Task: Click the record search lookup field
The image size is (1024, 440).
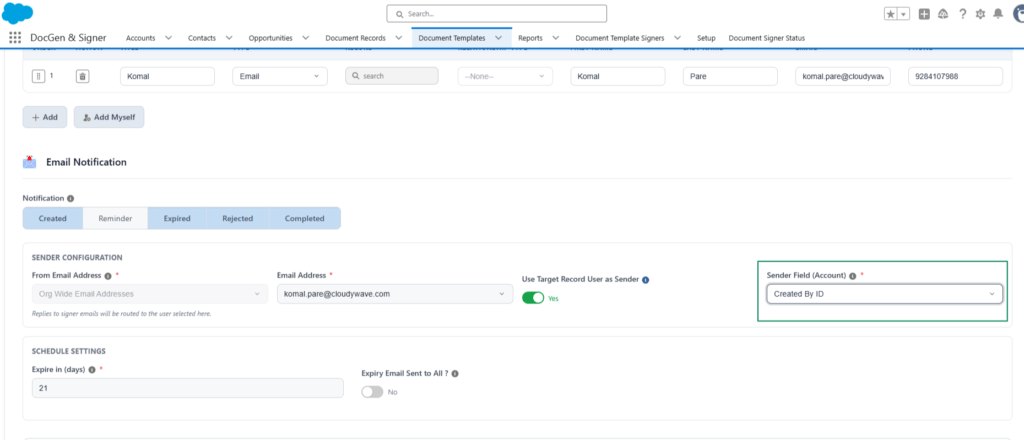Action: click(392, 76)
